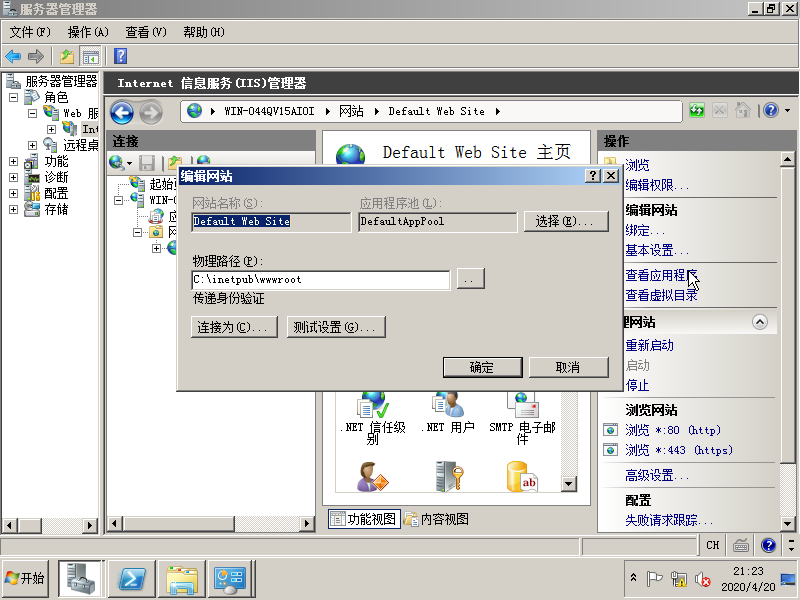Viewport: 800px width, 600px height.
Task: Browse *:80 (http) link
Action: pos(672,430)
